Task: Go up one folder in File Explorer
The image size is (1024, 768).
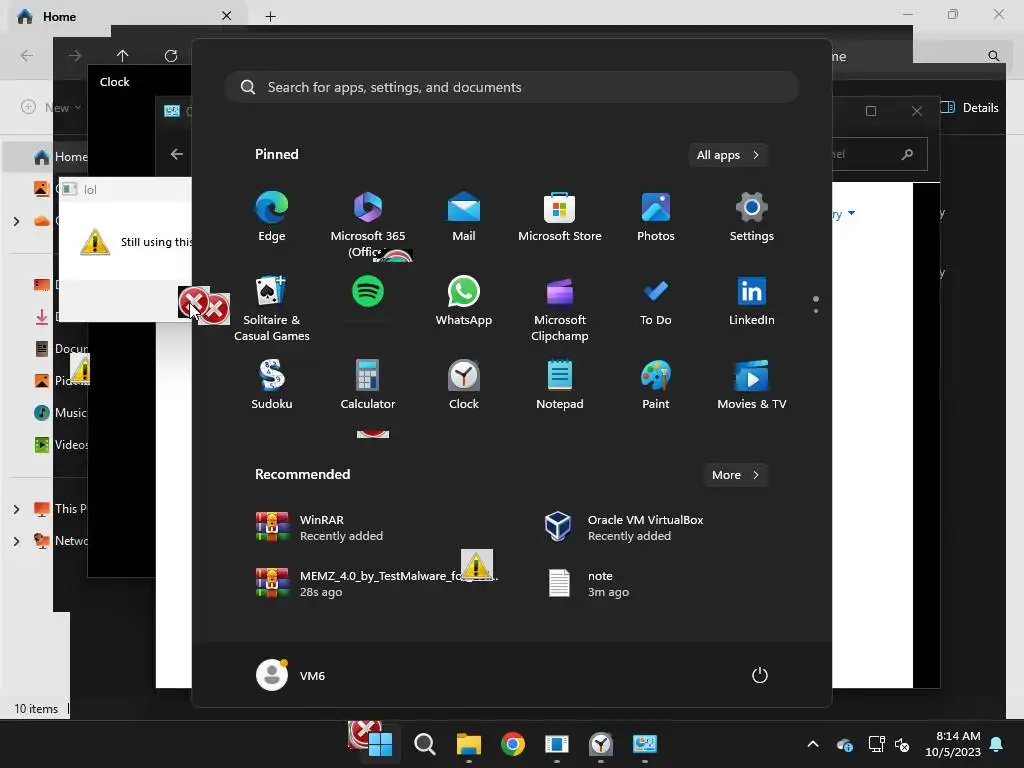Action: click(123, 56)
